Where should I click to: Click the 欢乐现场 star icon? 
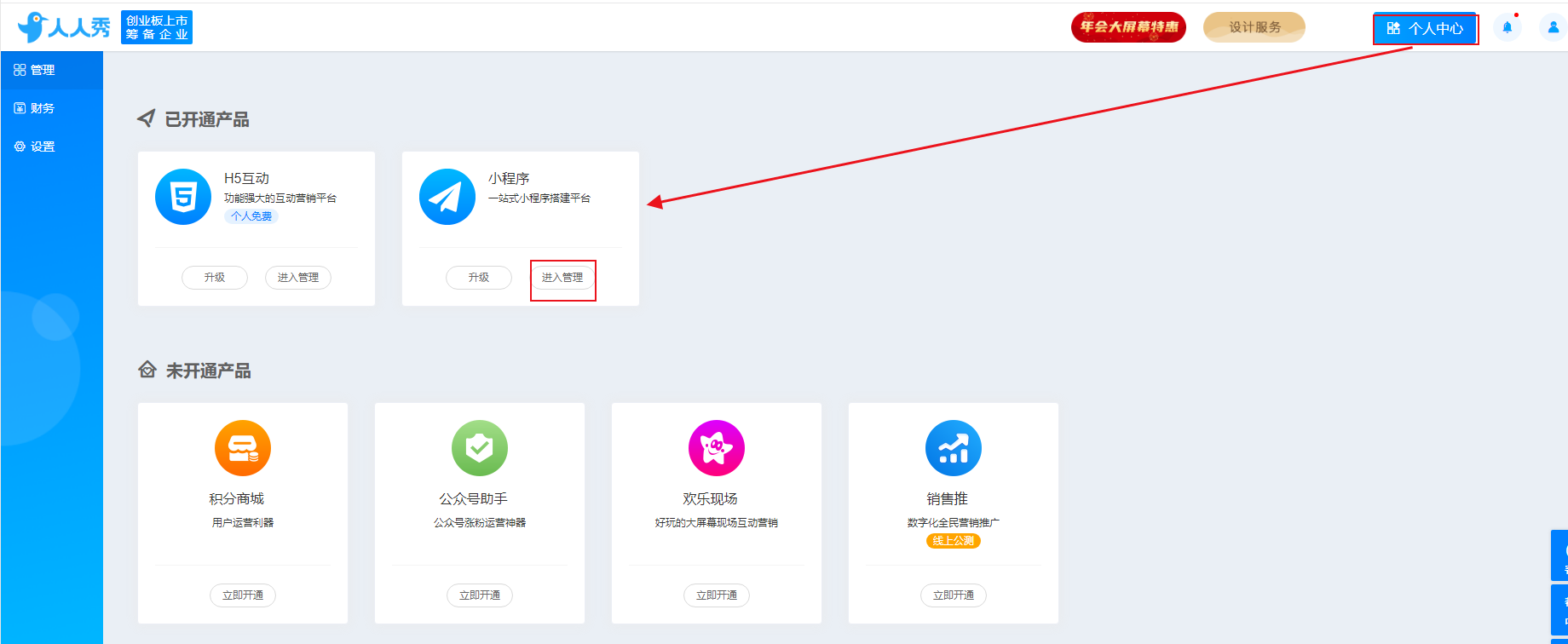coord(717,448)
